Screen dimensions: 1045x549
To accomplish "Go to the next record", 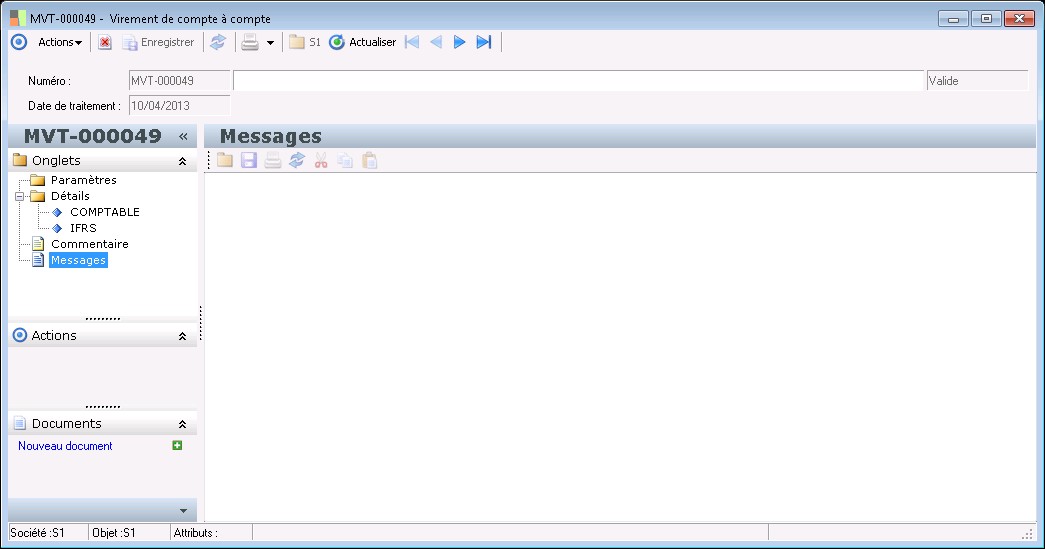I will [460, 42].
